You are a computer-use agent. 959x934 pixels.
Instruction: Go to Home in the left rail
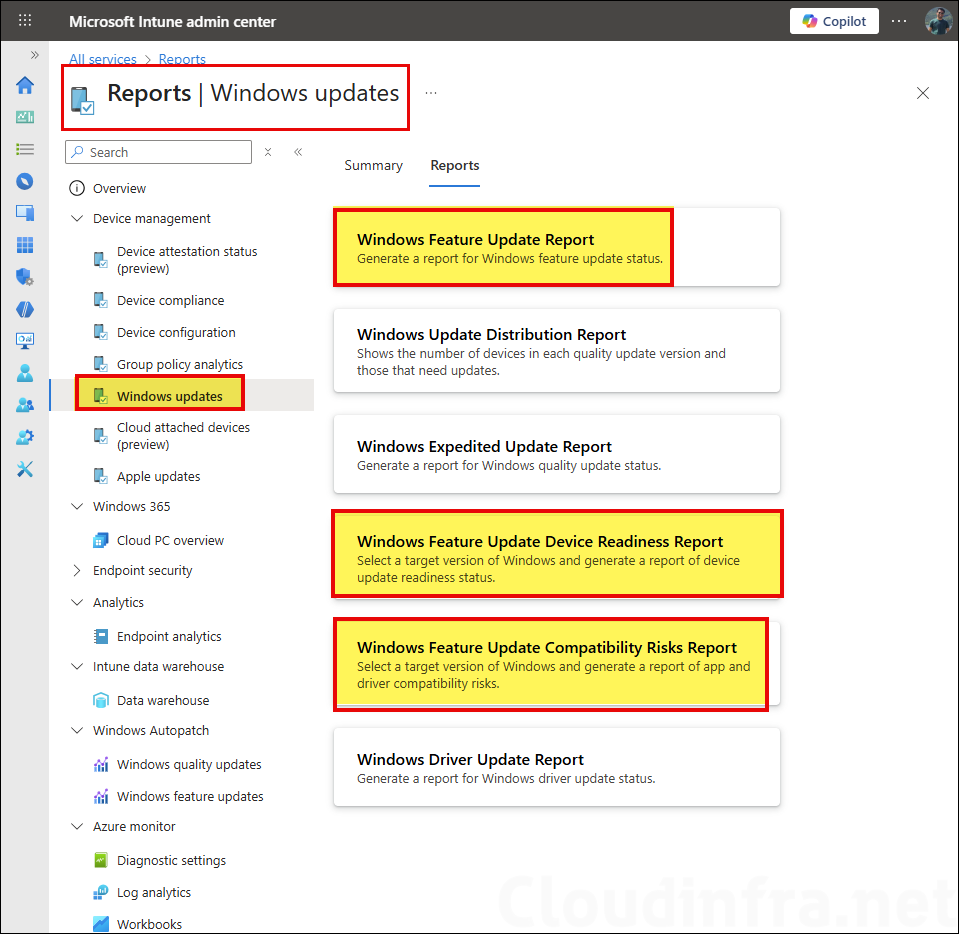pos(25,85)
